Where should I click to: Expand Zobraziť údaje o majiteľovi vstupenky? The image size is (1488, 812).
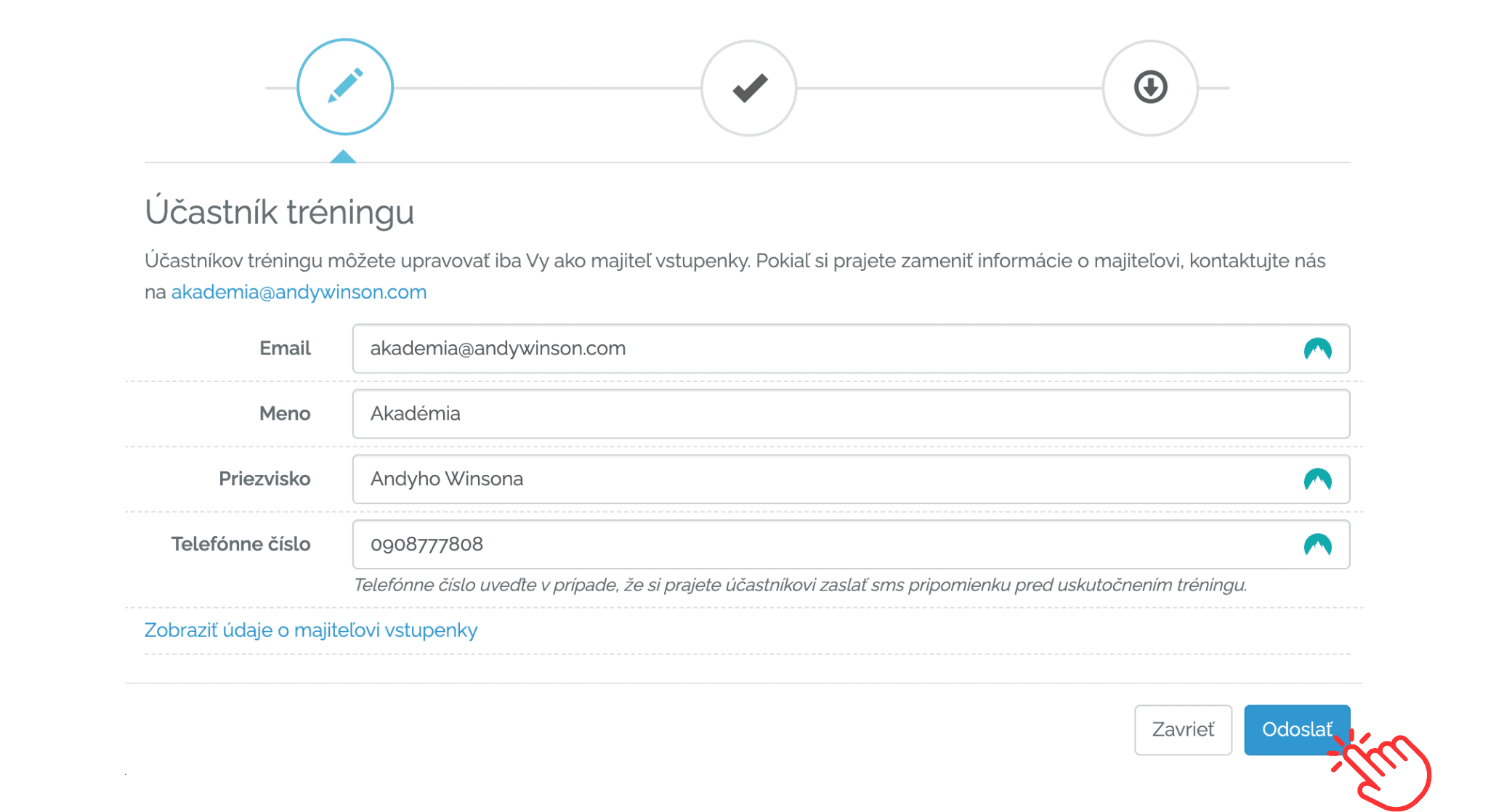311,630
